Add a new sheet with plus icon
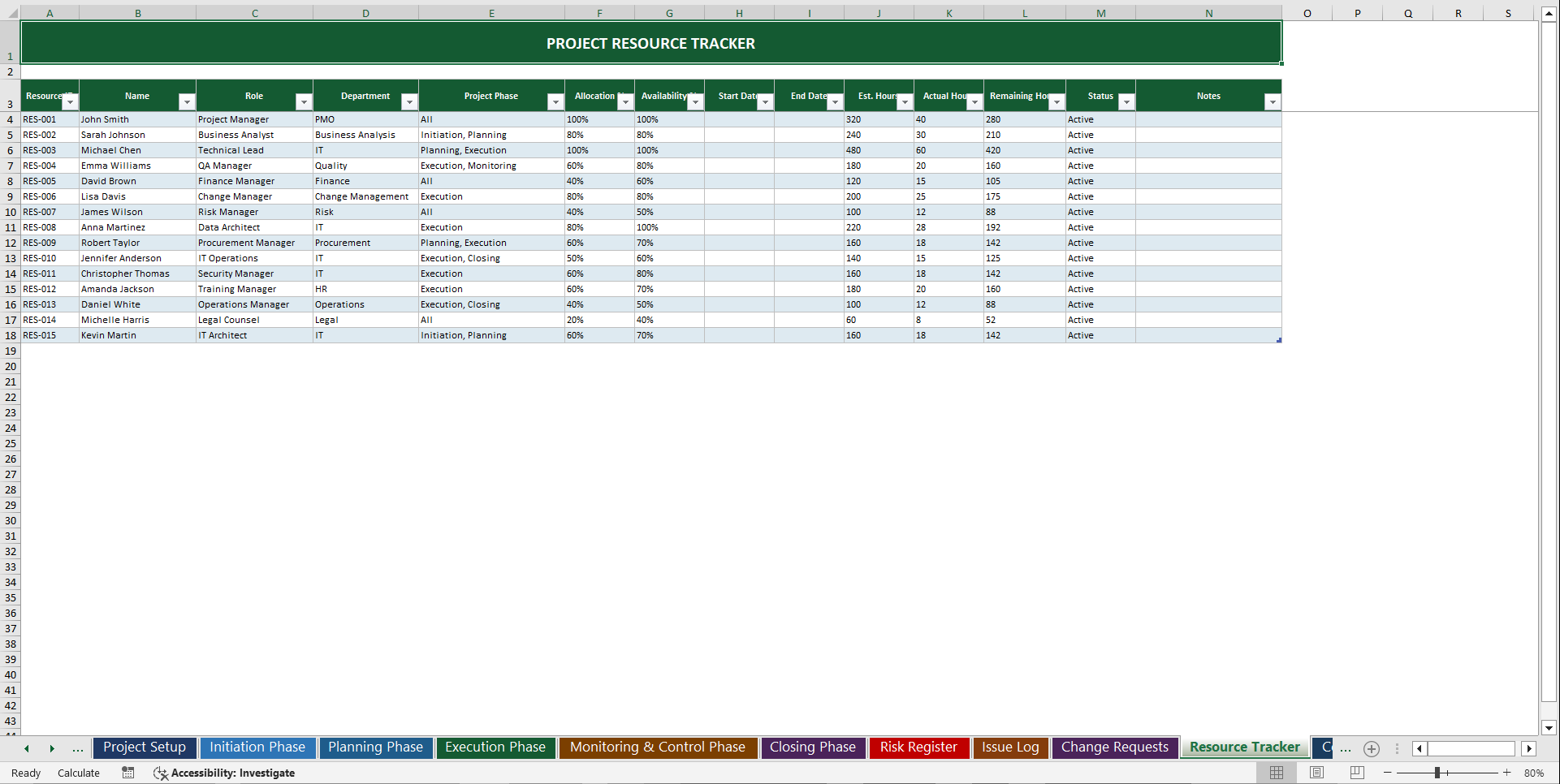The width and height of the screenshot is (1560, 784). tap(1372, 749)
